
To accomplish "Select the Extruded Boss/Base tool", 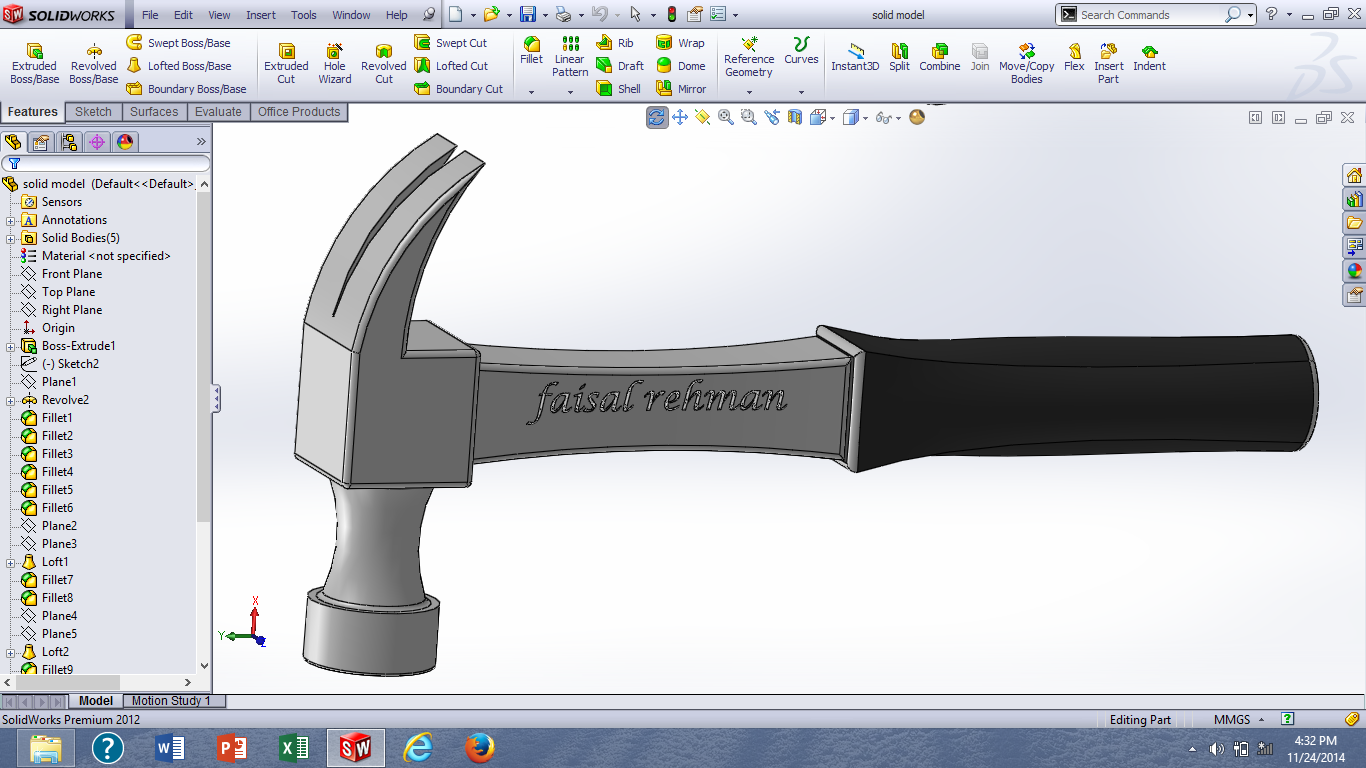I will click(x=34, y=64).
